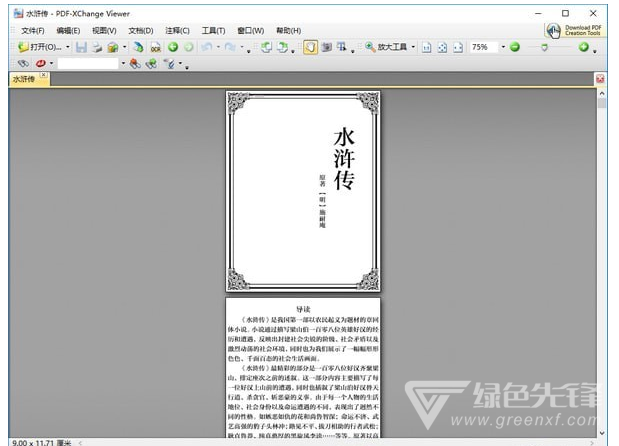Click Find Next binoculars icon
619x446 pixels.
(x=151, y=63)
